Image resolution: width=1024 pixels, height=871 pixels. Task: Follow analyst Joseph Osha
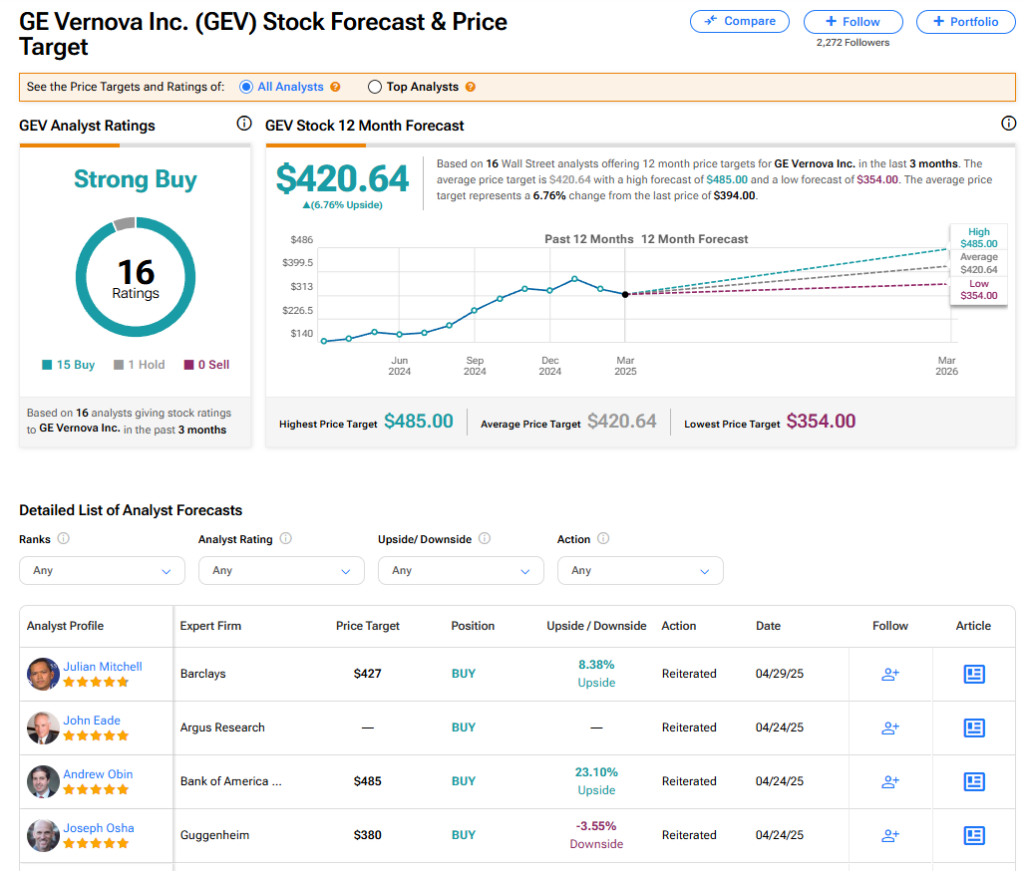point(890,835)
